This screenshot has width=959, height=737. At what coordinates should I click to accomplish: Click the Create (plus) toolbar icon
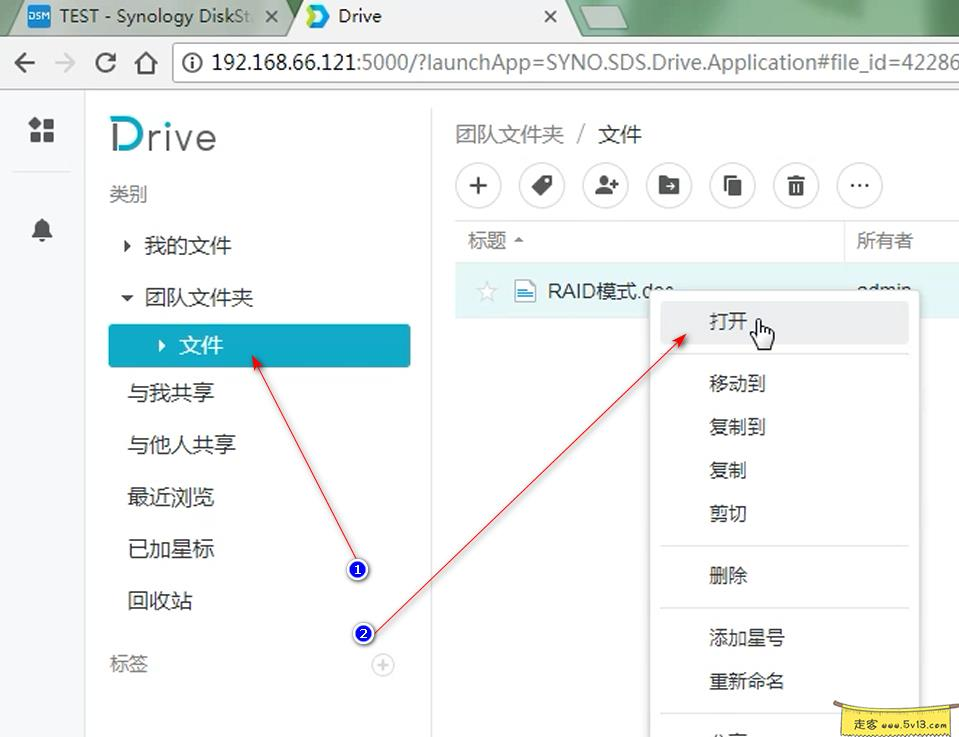pos(478,186)
